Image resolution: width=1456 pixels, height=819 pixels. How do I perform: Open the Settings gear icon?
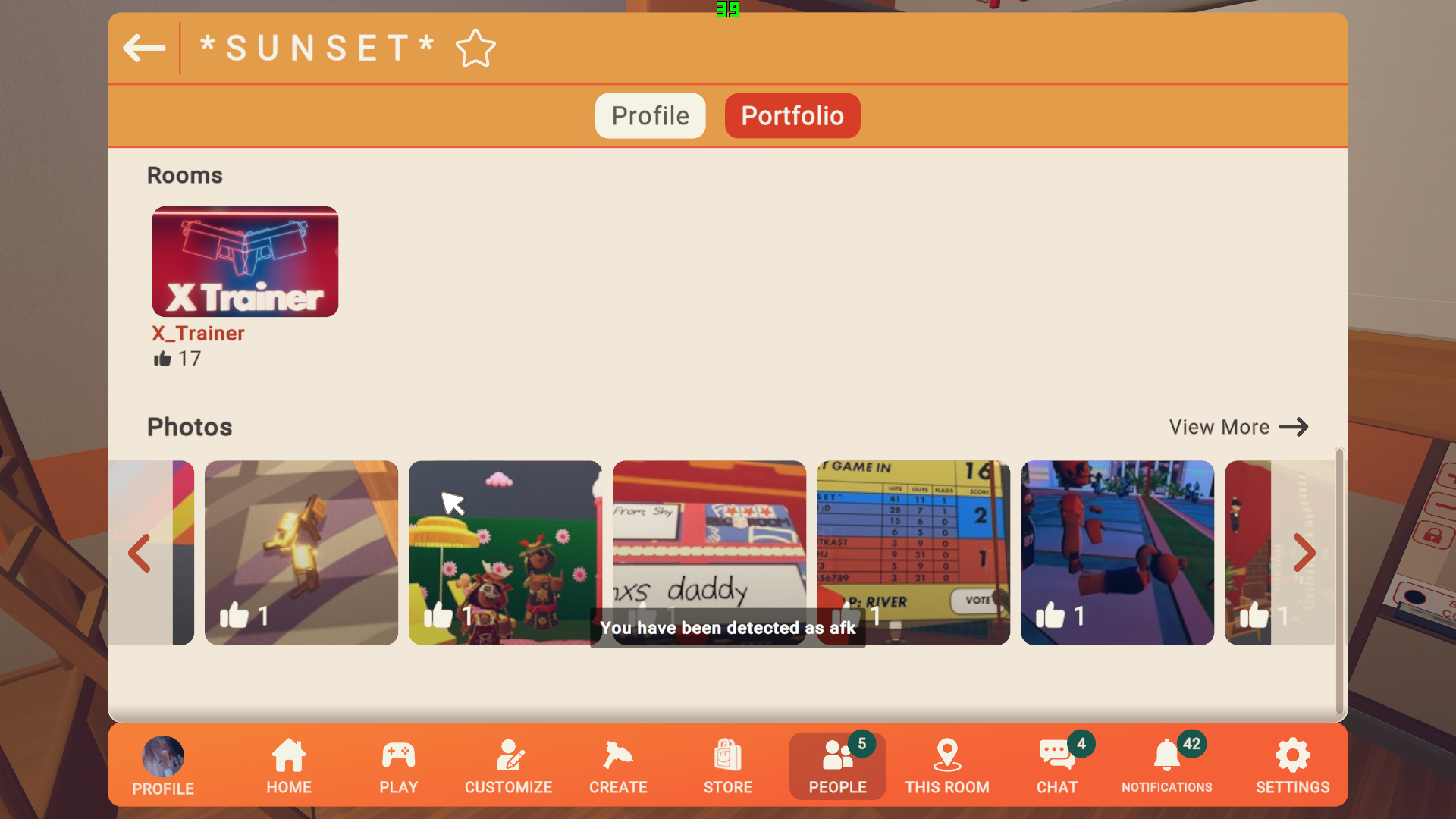point(1293,766)
